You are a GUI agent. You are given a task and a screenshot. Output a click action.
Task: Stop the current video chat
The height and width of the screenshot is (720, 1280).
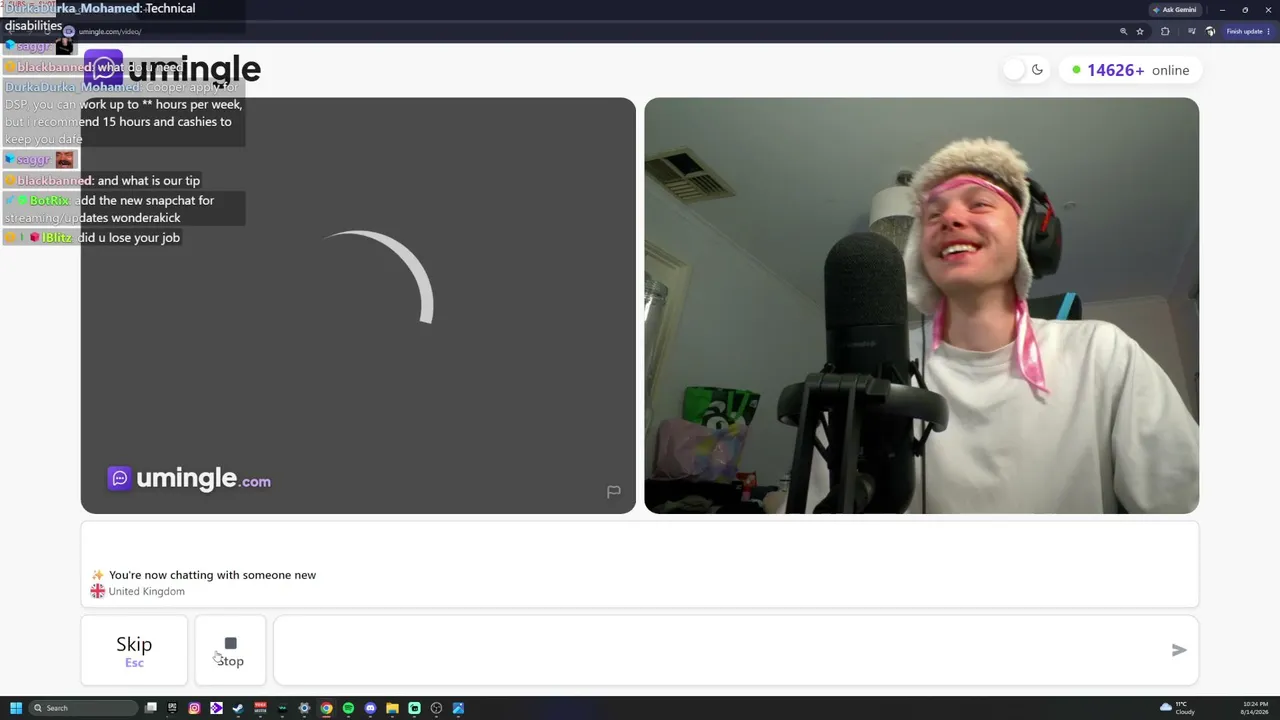(230, 650)
